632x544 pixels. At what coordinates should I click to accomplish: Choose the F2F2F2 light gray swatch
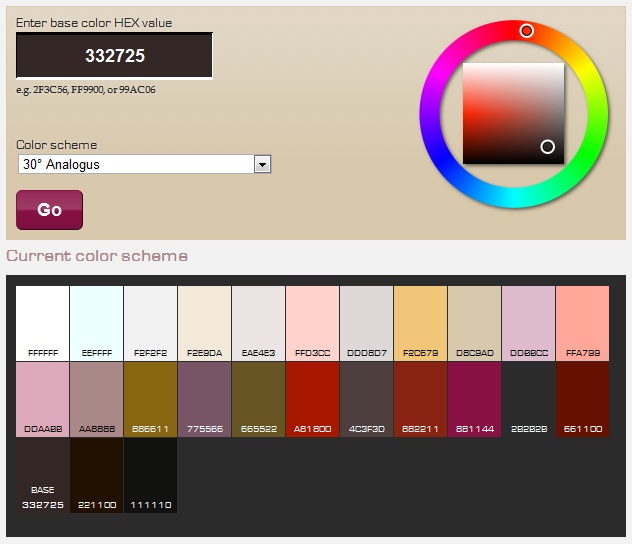tap(151, 324)
